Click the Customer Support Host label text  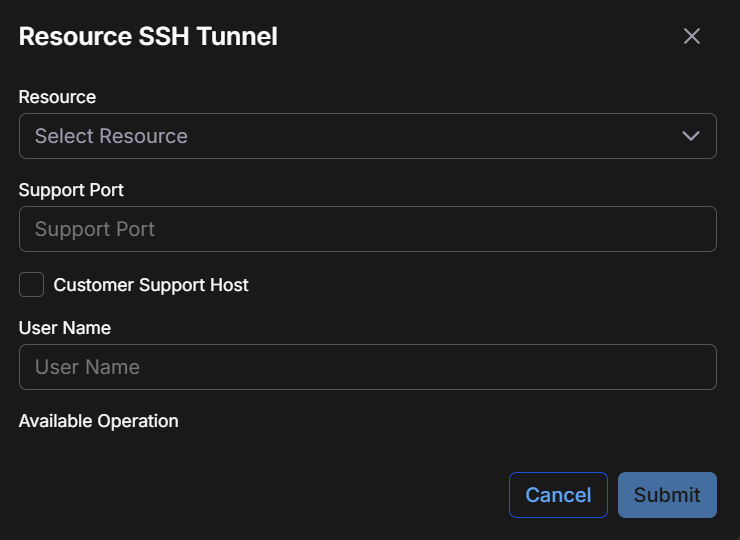click(151, 285)
